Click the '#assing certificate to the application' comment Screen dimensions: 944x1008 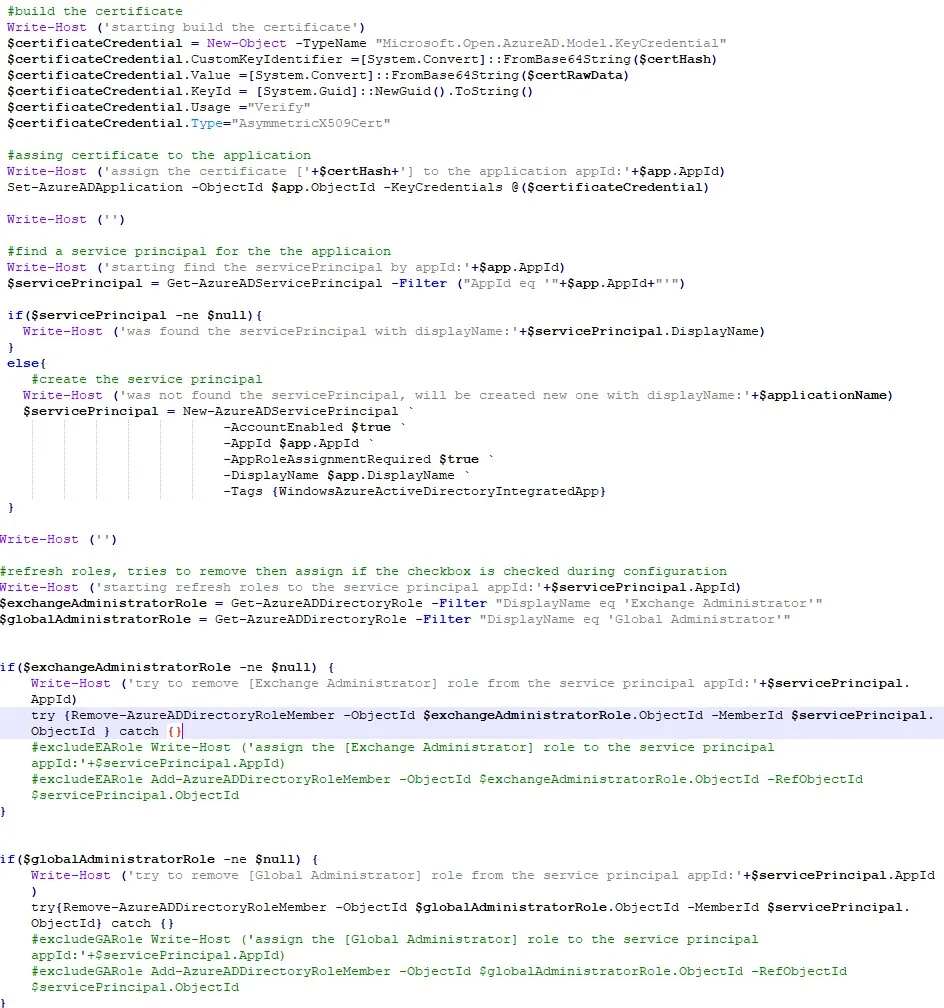[159, 155]
